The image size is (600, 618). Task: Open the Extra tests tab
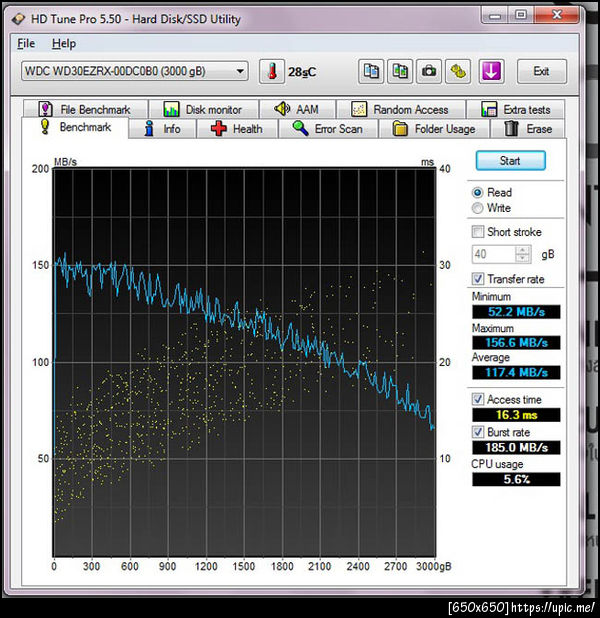click(516, 109)
